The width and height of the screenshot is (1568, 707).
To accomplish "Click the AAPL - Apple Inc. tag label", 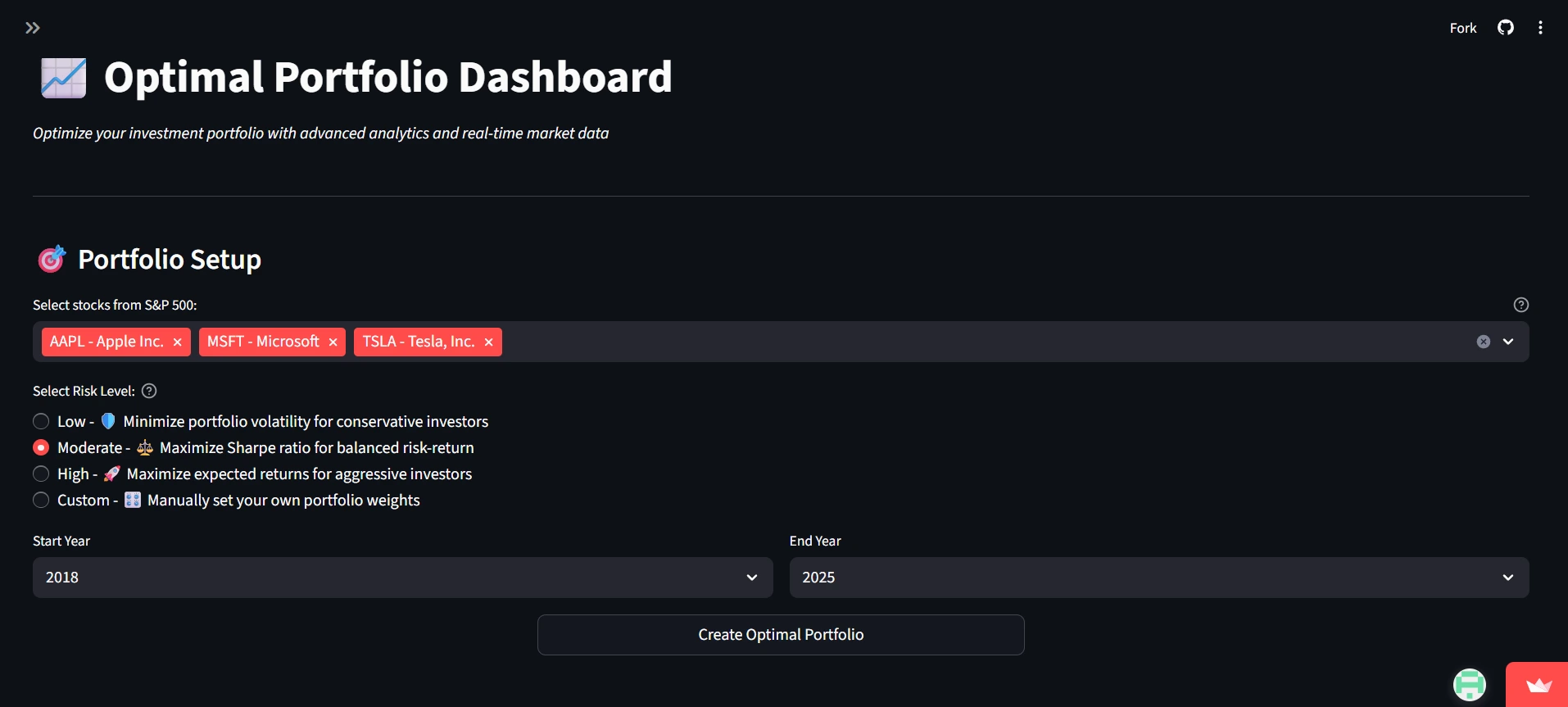I will (x=106, y=342).
